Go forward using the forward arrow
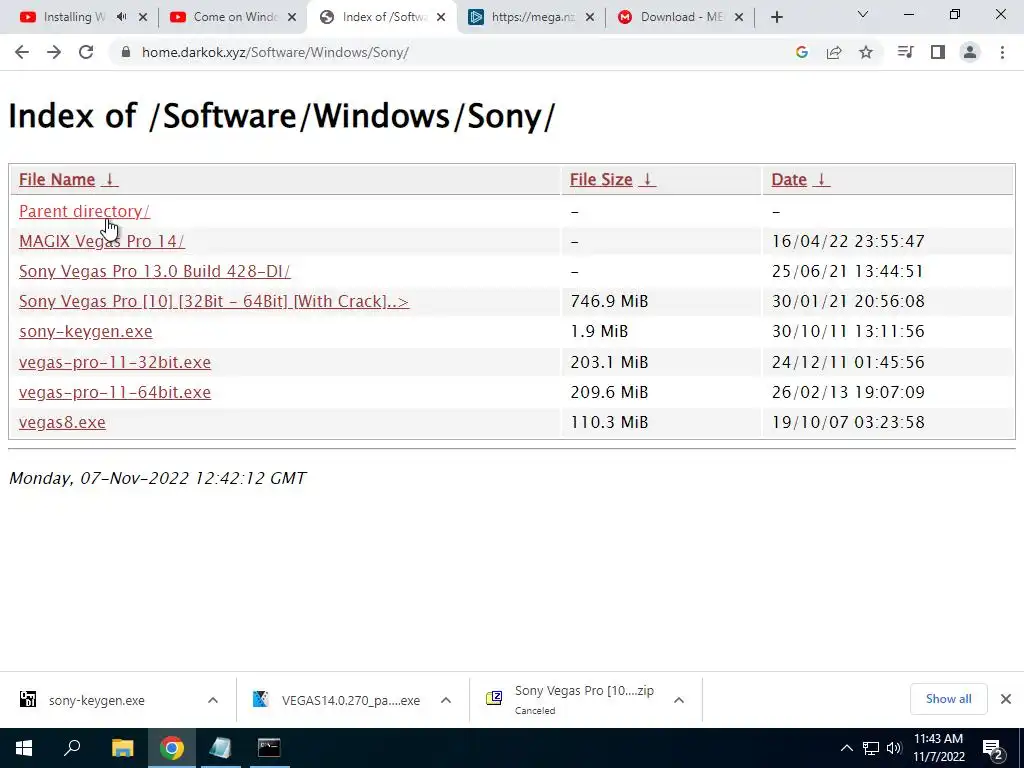1024x768 pixels. click(54, 52)
